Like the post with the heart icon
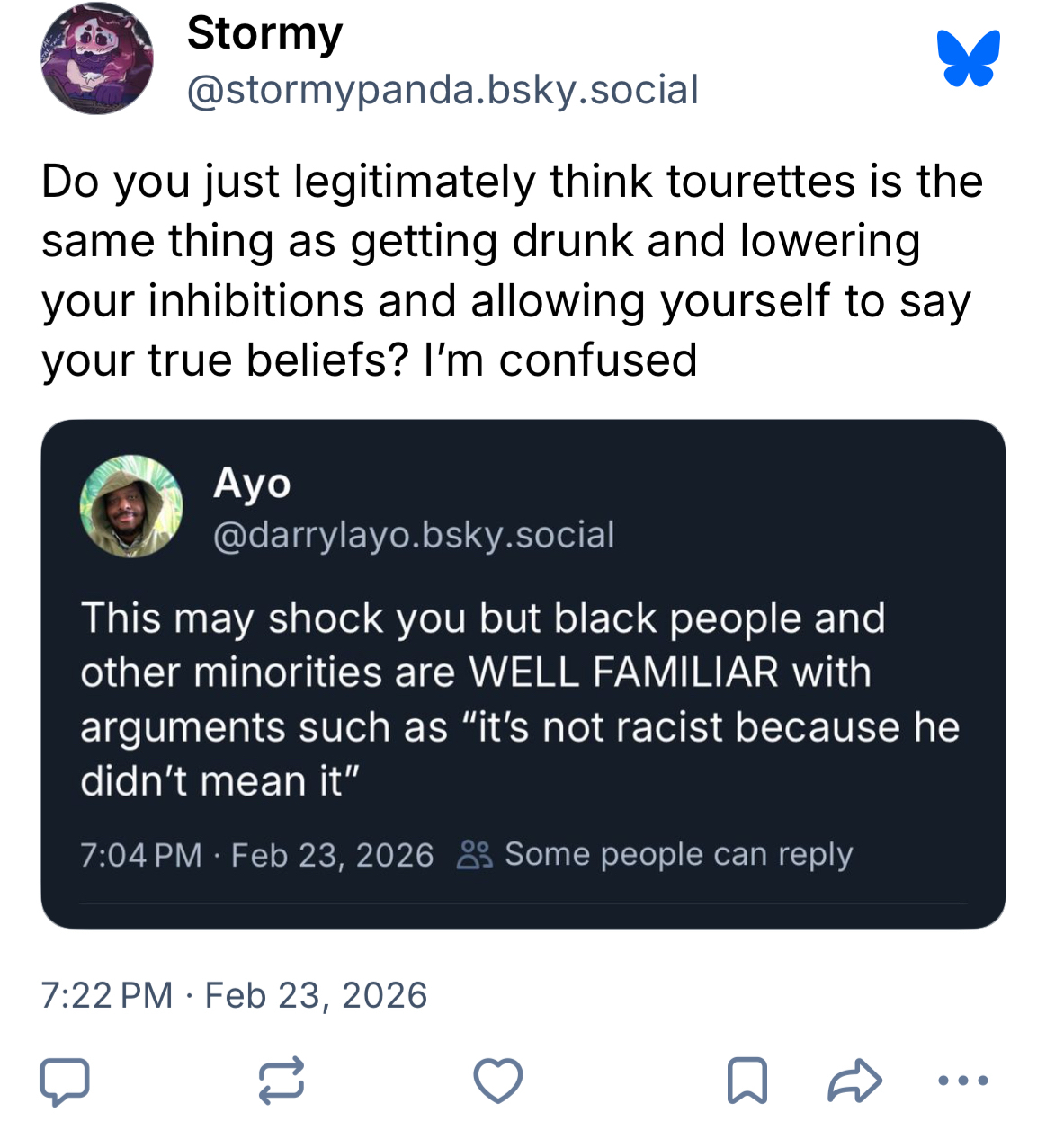Viewport: 1046px width, 1148px height. 498,1081
